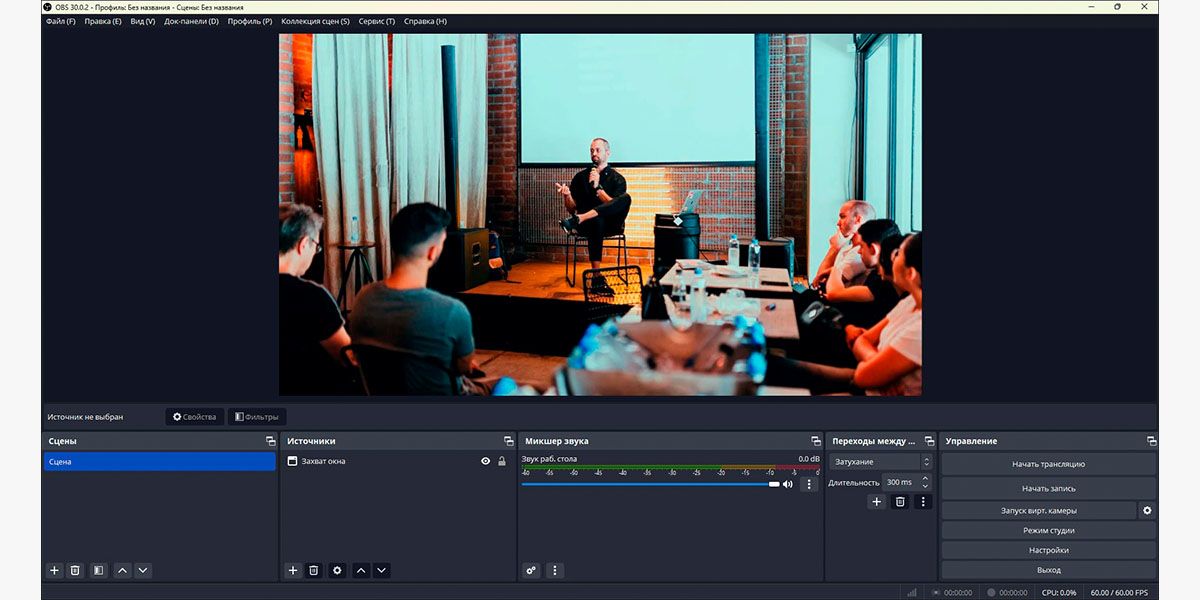Delete the selected scene using the trash icon
This screenshot has height=600, width=1200.
point(75,570)
